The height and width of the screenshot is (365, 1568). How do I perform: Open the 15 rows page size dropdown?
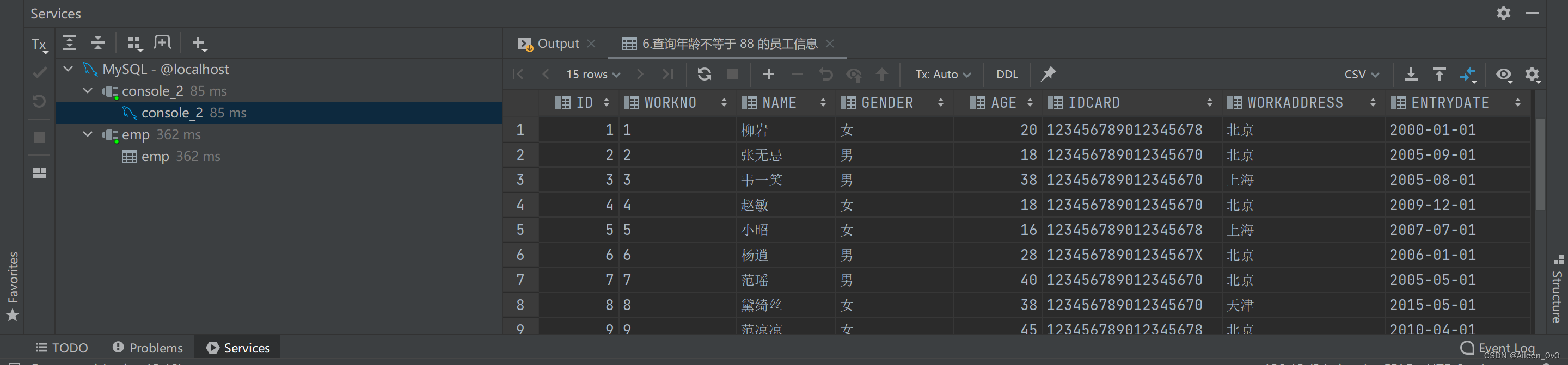pos(592,74)
